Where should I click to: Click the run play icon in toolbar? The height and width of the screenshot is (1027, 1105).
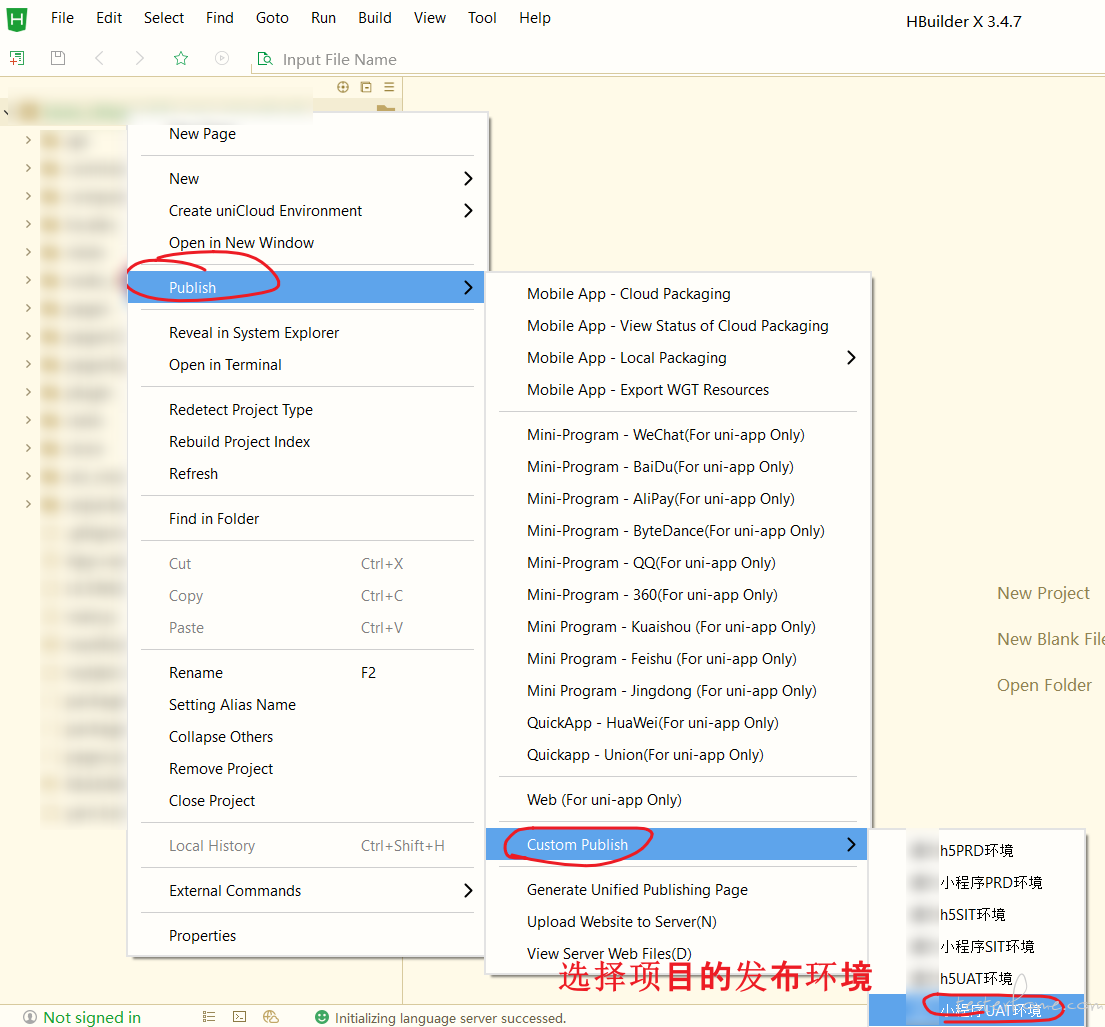222,59
